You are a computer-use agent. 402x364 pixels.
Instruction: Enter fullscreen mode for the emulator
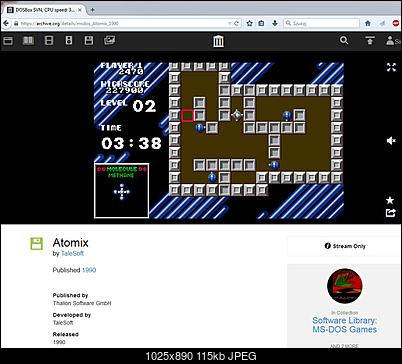tap(391, 67)
